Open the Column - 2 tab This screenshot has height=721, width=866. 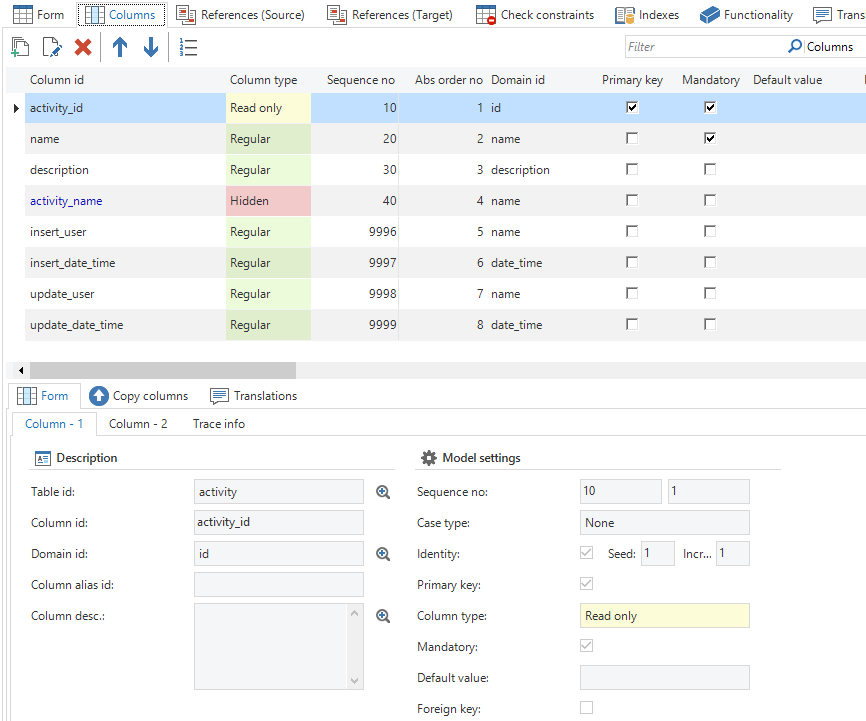point(138,424)
